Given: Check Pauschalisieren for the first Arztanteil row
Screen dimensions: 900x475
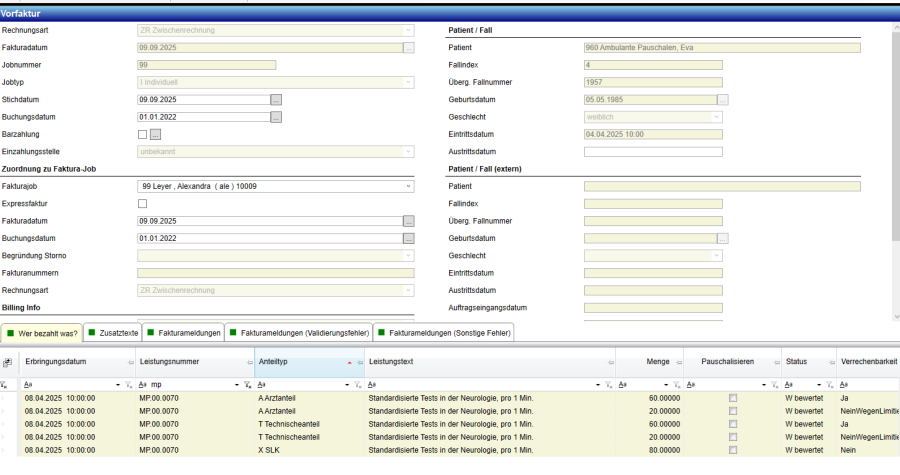Looking at the screenshot, I should pyautogui.click(x=733, y=397).
